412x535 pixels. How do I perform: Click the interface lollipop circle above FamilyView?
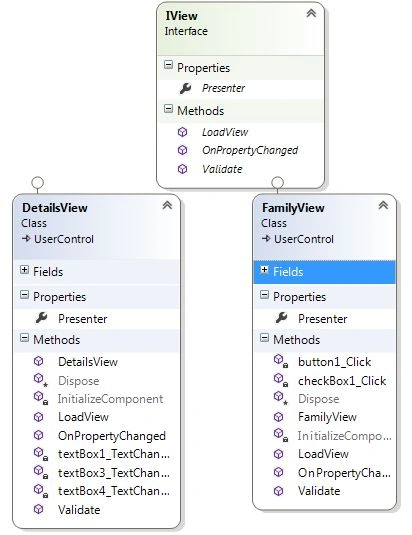coord(278,183)
